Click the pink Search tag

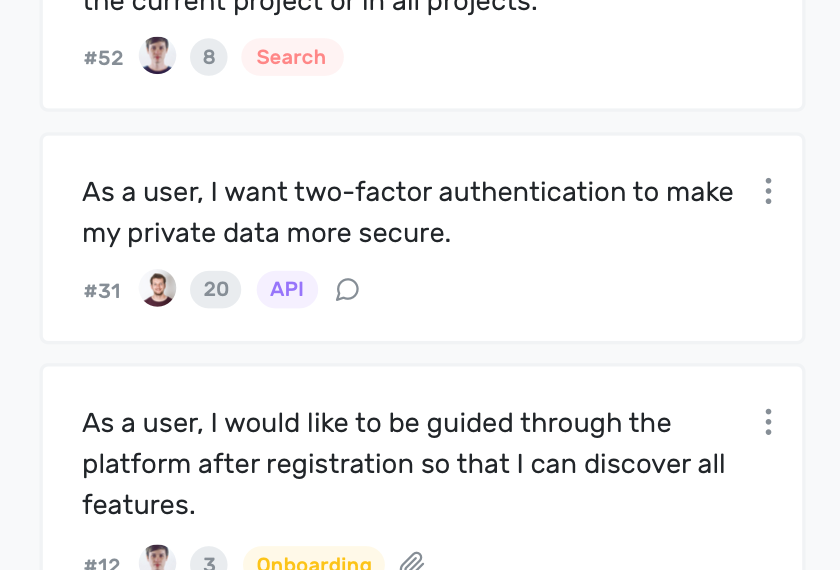click(x=291, y=57)
